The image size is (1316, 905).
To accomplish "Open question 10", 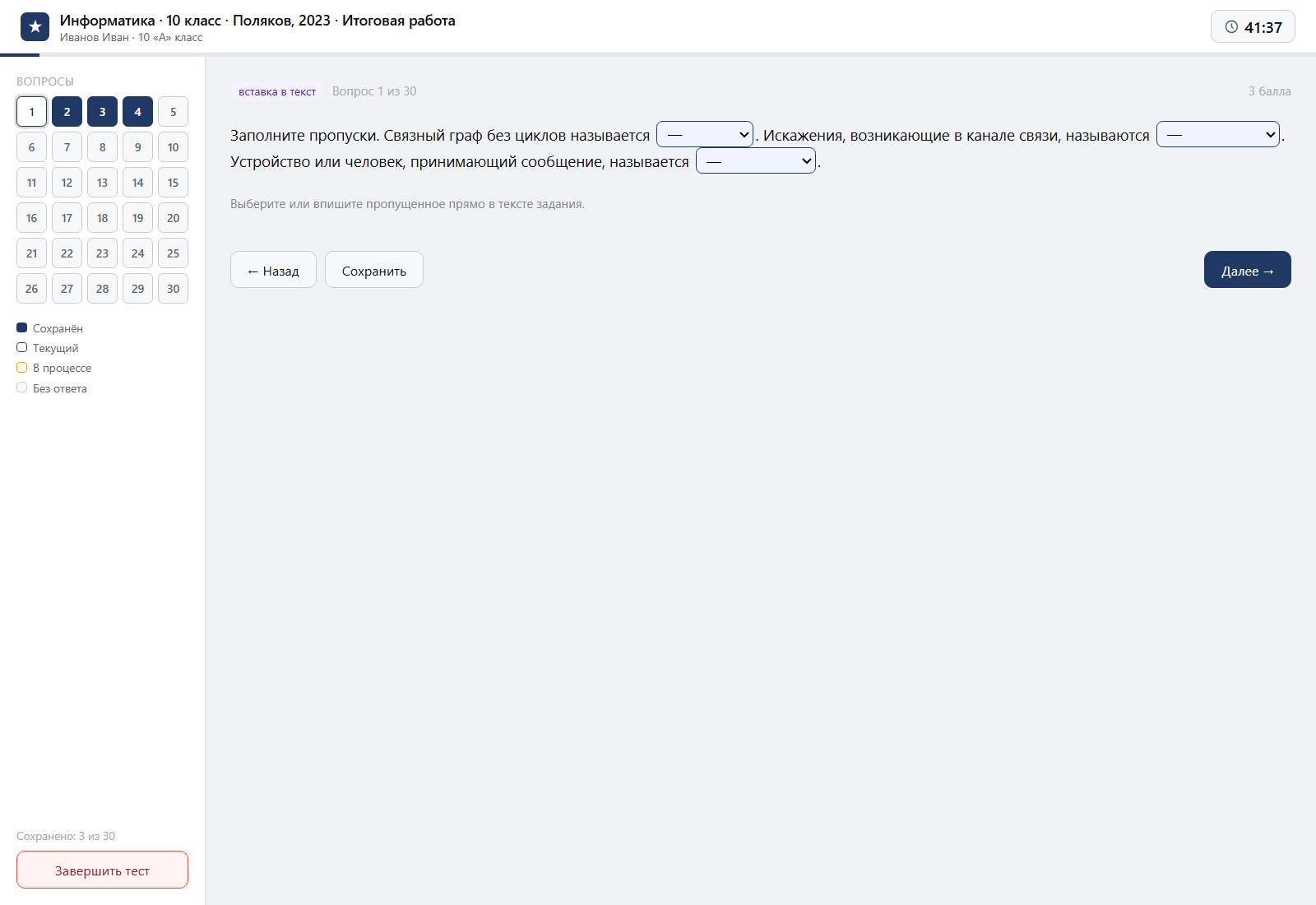I will tap(173, 147).
